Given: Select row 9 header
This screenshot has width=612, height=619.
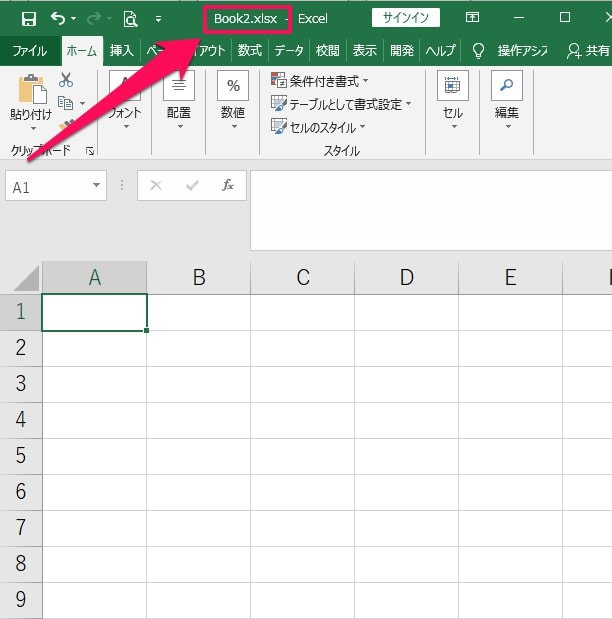Looking at the screenshot, I should click(x=21, y=600).
